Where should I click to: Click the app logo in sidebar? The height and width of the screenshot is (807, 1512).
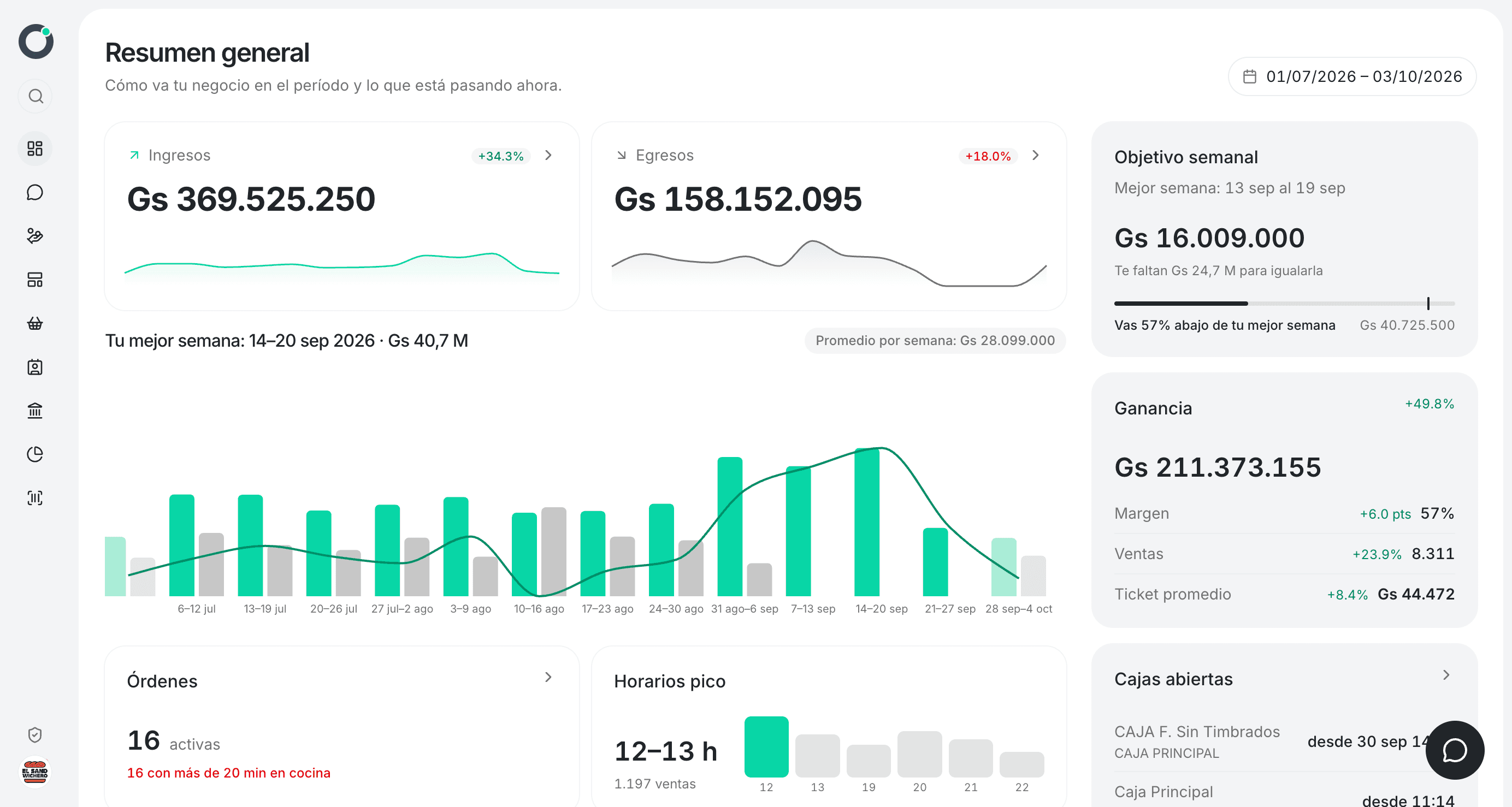coord(36,41)
